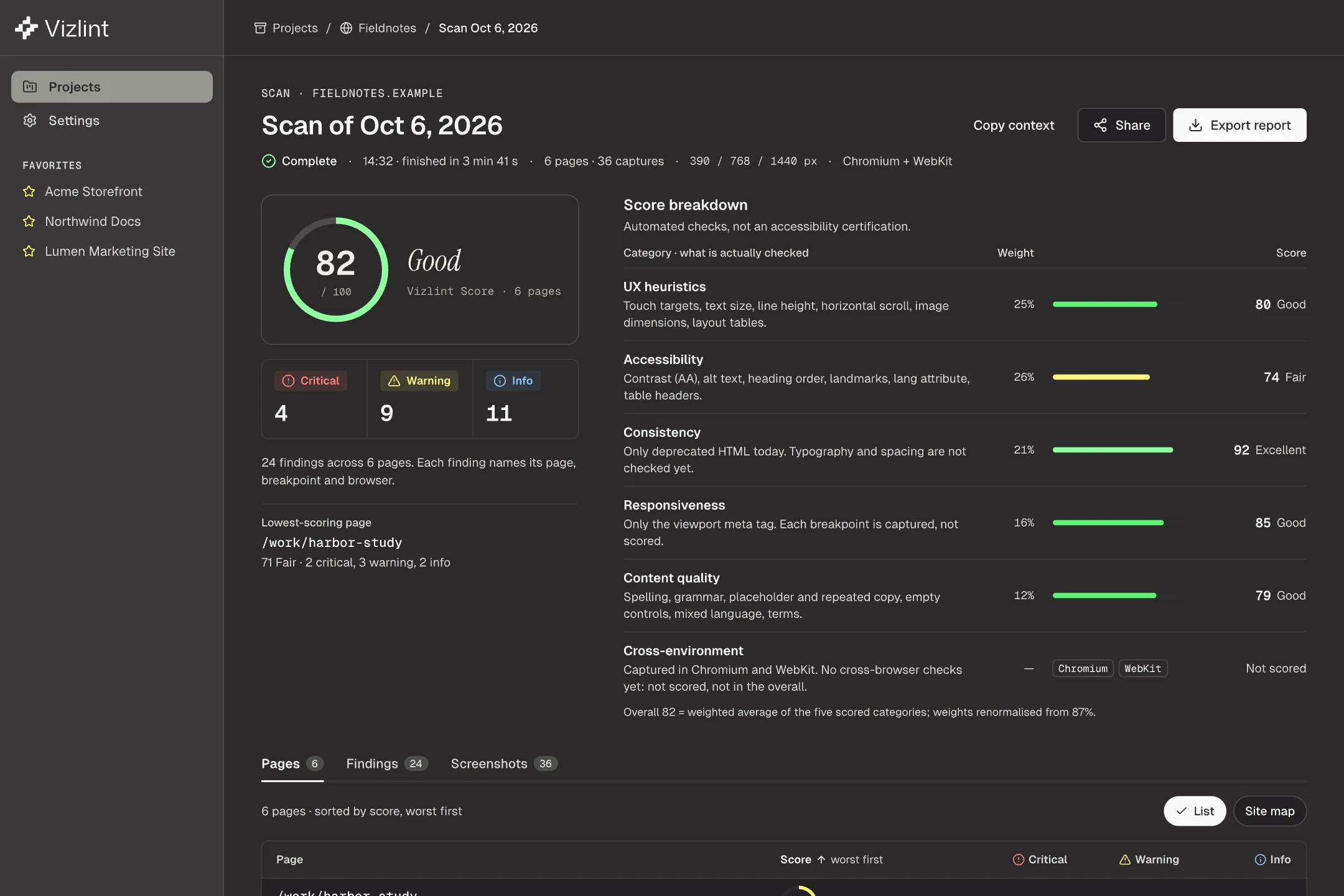The height and width of the screenshot is (896, 1344).
Task: Open lowest-scoring page /work/harbor-study
Action: (x=332, y=543)
